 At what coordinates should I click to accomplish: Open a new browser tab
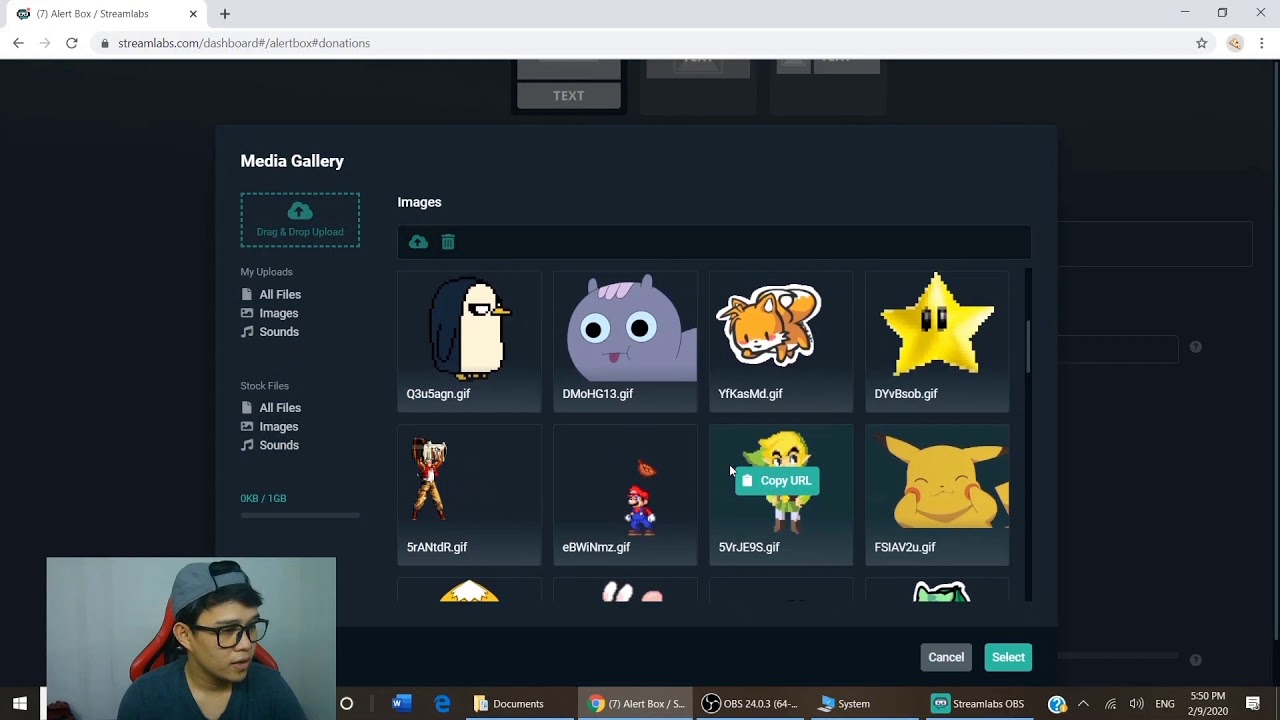point(225,14)
